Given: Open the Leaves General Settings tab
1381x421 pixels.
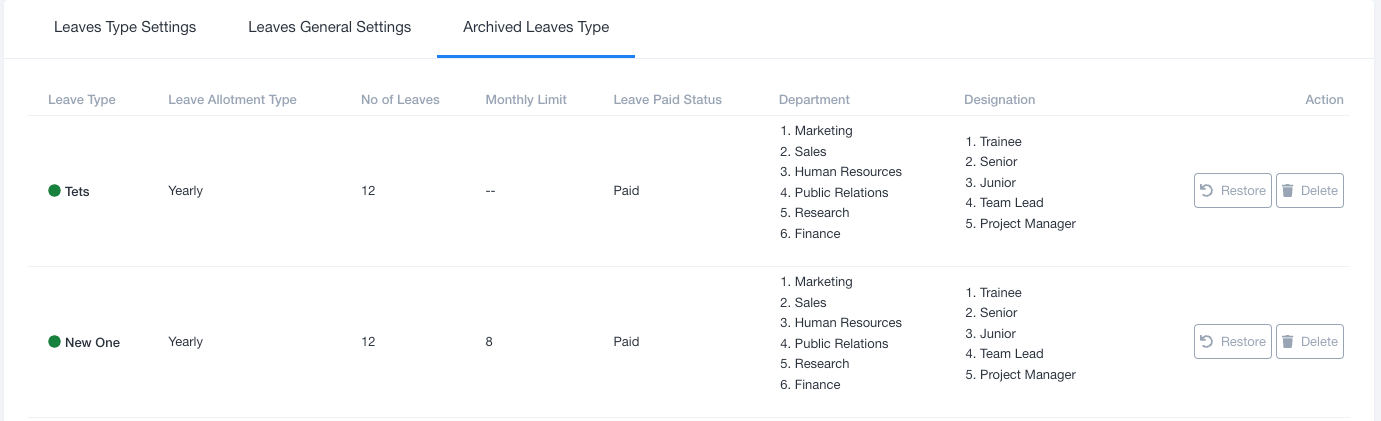Looking at the screenshot, I should coord(329,27).
